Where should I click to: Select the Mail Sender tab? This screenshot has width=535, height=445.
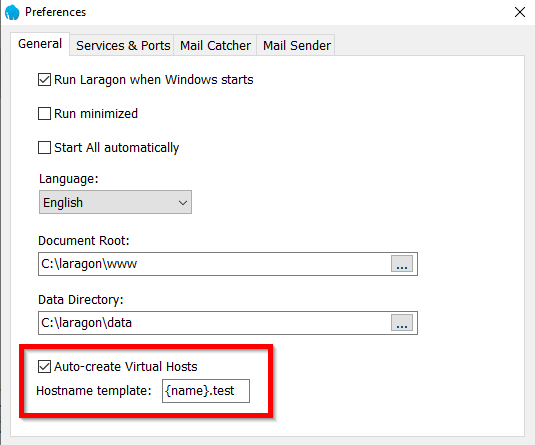(x=296, y=45)
